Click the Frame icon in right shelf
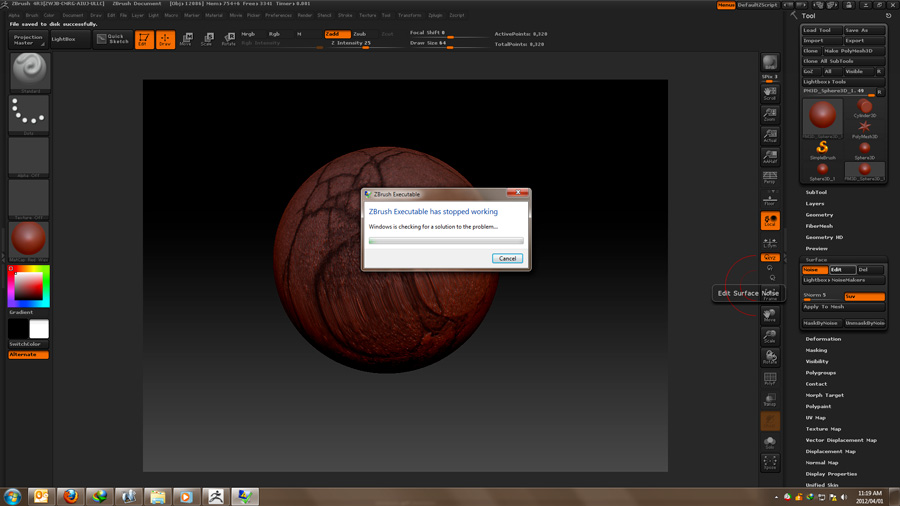The image size is (900, 506). point(770,294)
